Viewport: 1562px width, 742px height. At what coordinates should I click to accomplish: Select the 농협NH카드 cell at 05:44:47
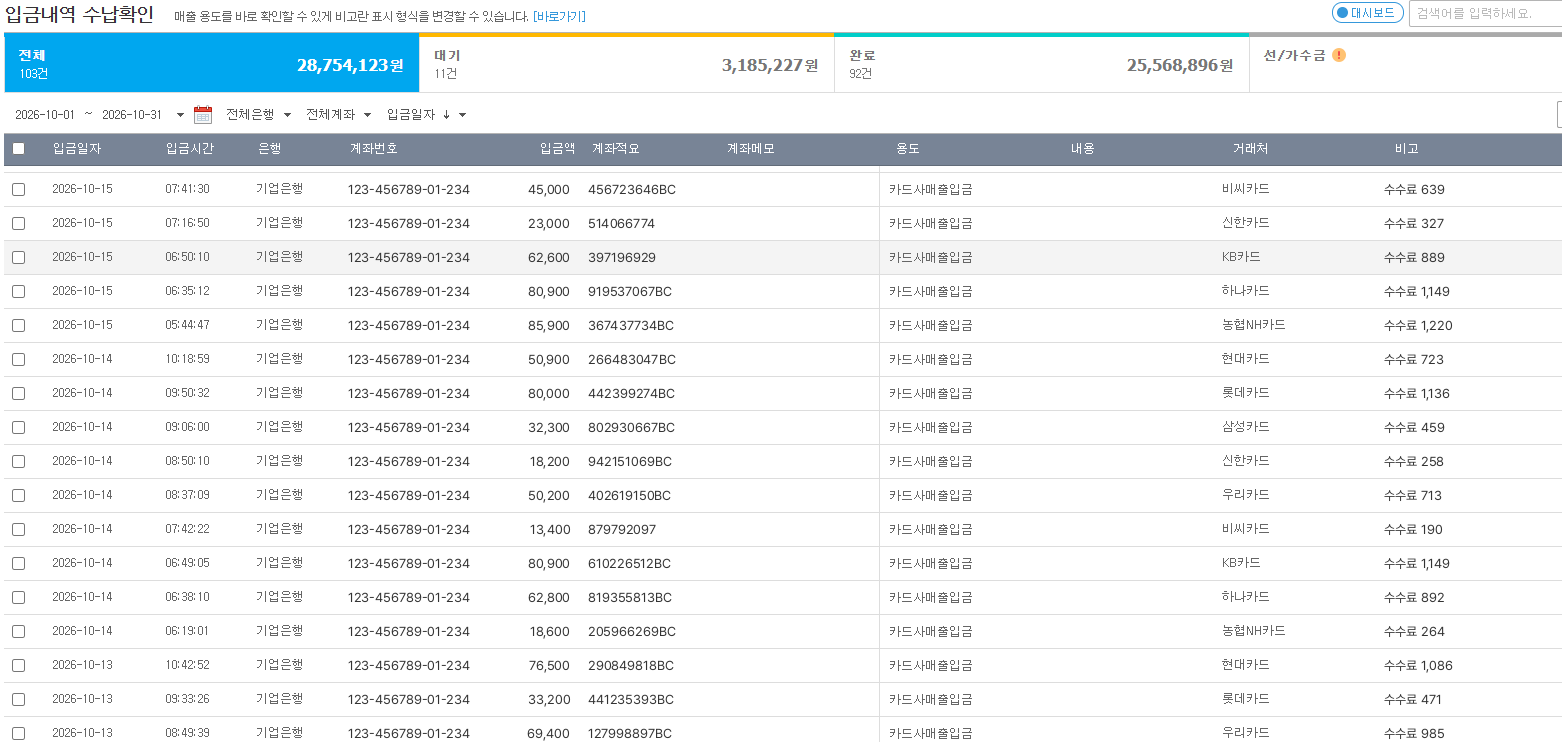click(x=1254, y=325)
